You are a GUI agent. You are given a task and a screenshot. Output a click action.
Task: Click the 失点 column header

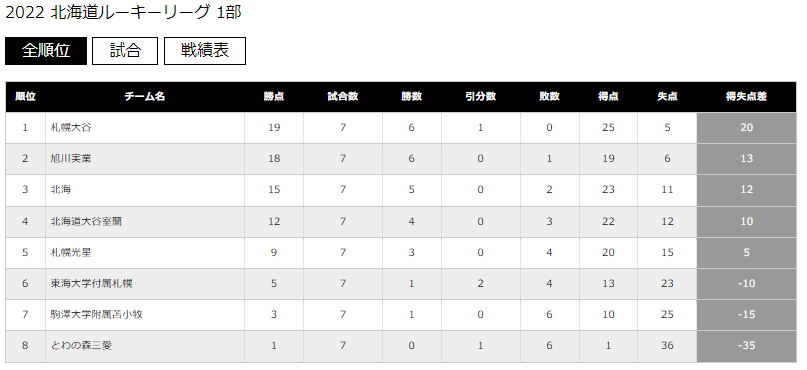[667, 97]
